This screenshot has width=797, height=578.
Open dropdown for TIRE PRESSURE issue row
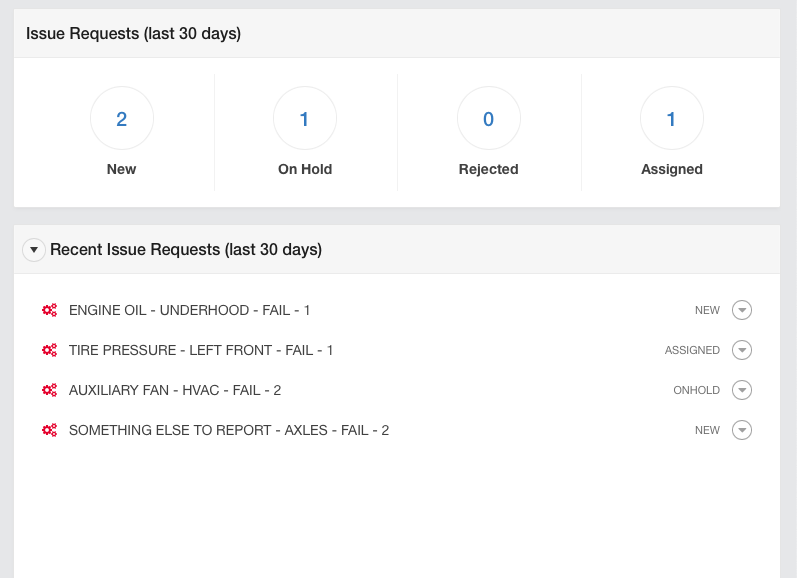[742, 350]
